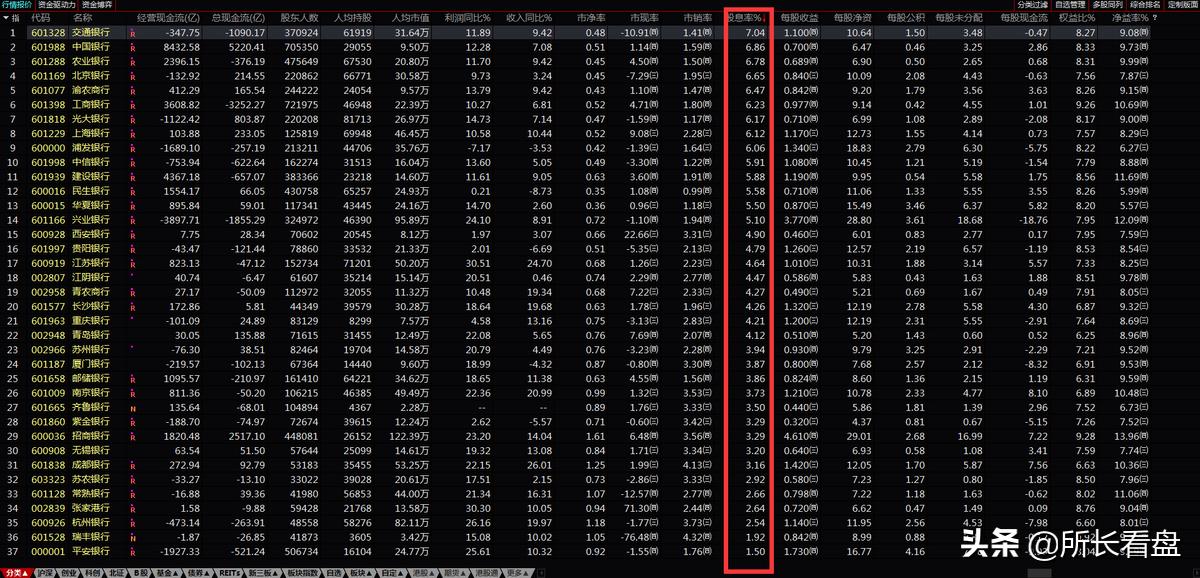Viewport: 1200px width, 578px height.
Task: Sort by the 代码 column header
Action: pos(41,18)
